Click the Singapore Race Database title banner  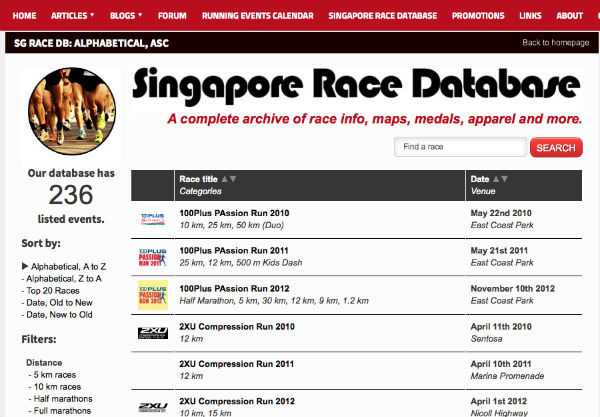(356, 86)
